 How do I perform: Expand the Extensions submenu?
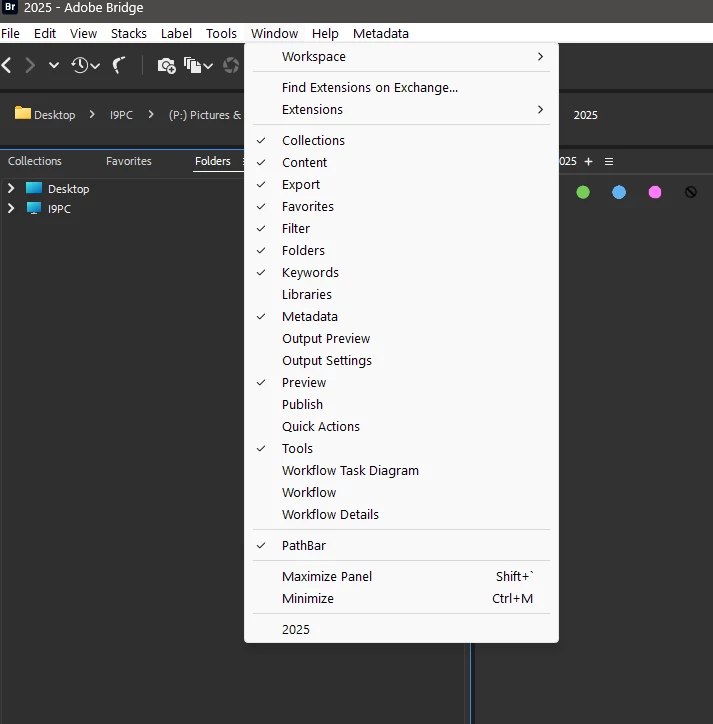tap(401, 110)
